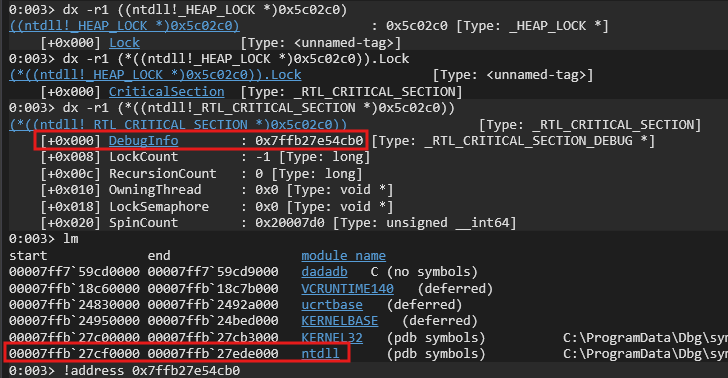
Task: Open the KERNEL32 module link
Action: [332, 338]
